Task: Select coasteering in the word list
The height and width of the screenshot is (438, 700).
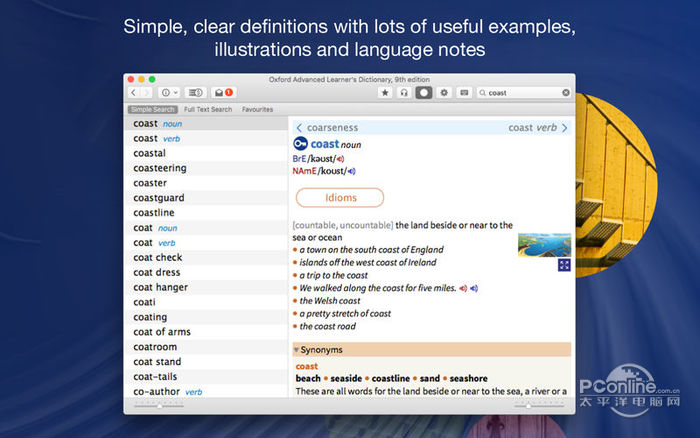Action: [206, 168]
